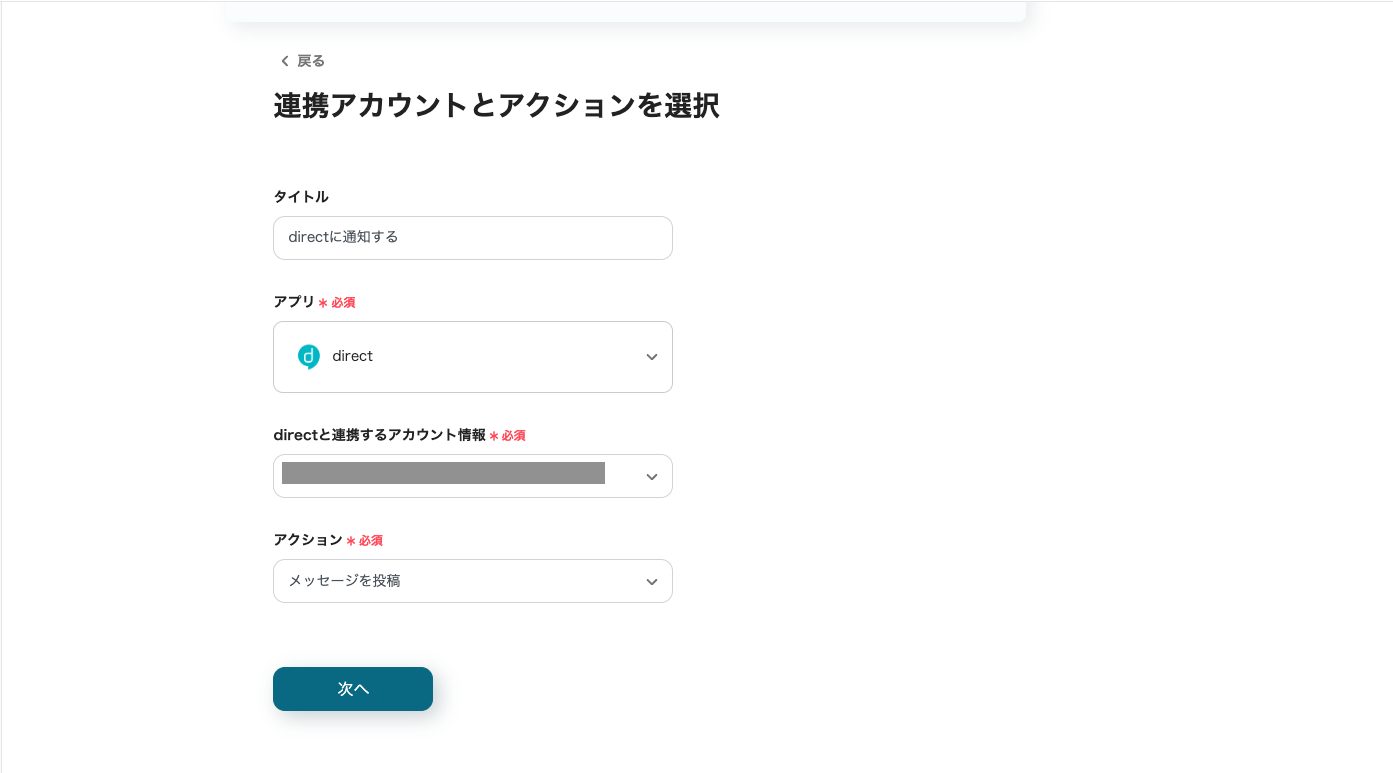This screenshot has width=1393, height=773.
Task: Click the directと連携するアカウント情報 label
Action: coord(379,435)
